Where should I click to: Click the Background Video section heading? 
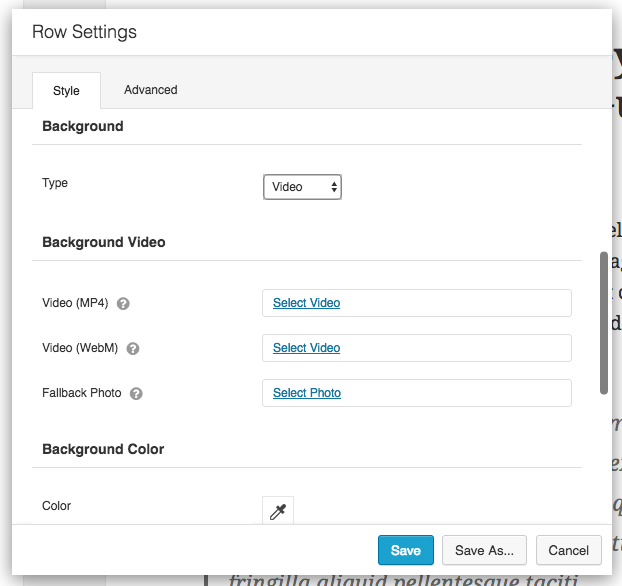(x=104, y=242)
